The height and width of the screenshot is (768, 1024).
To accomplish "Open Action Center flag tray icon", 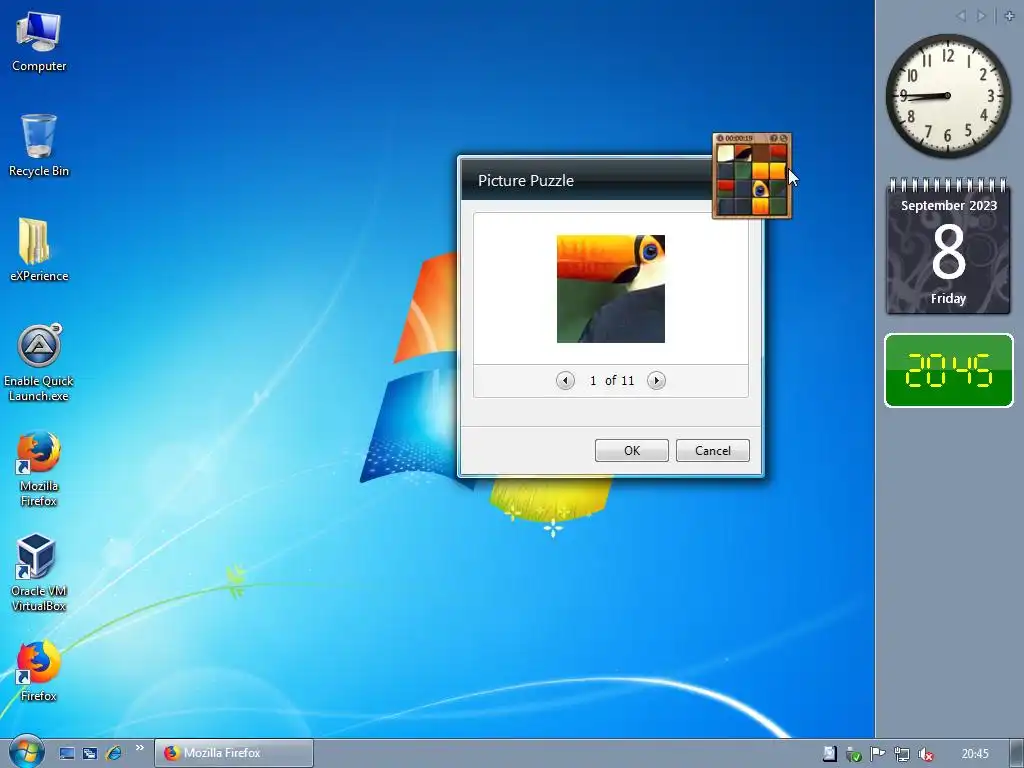I will (877, 754).
